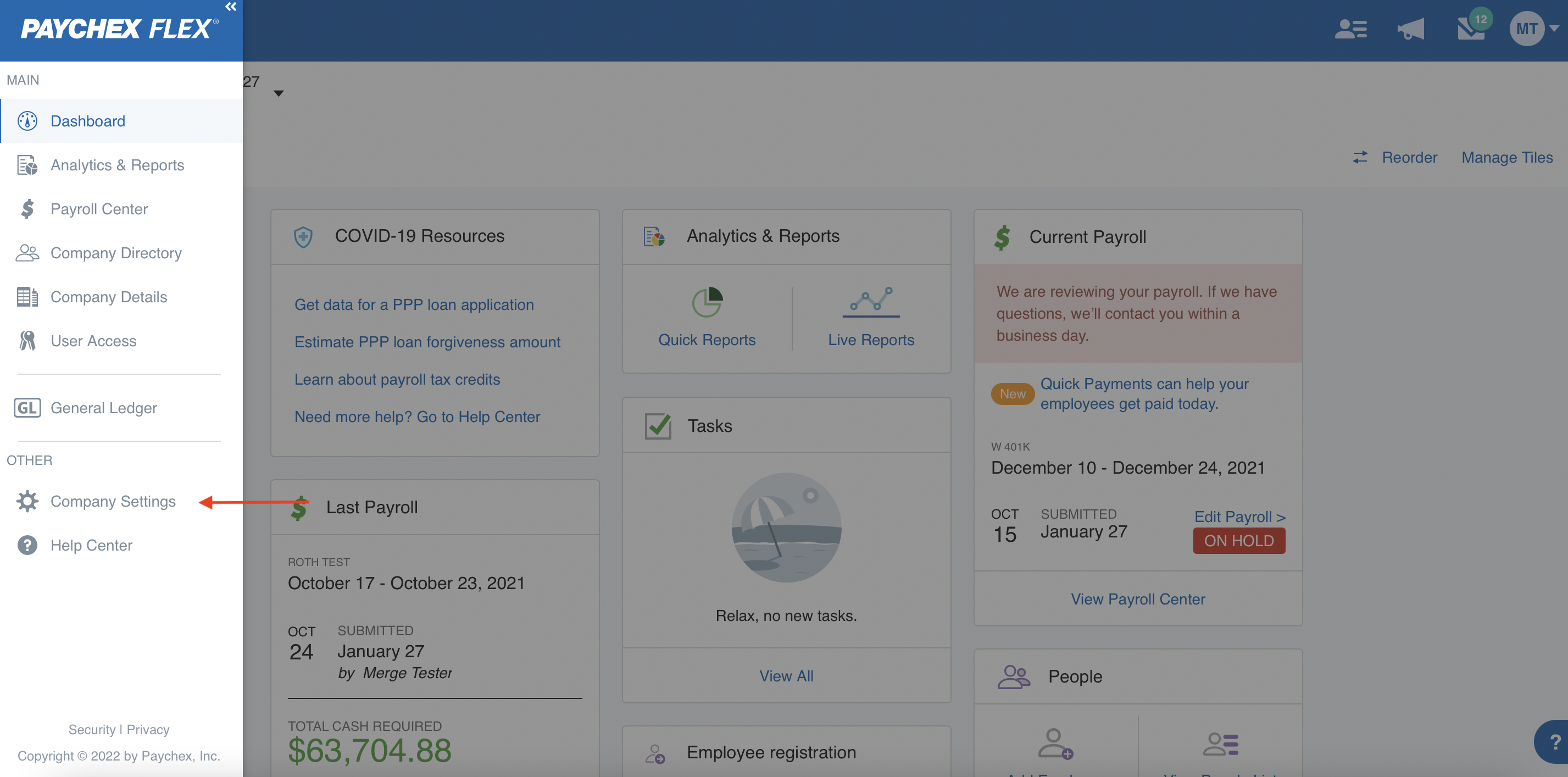This screenshot has width=1568, height=777.
Task: Go to Company Settings gear item
Action: [113, 501]
